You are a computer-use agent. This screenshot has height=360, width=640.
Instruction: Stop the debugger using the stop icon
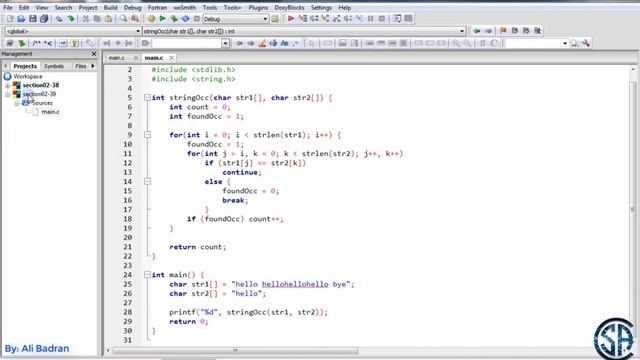tap(382, 19)
